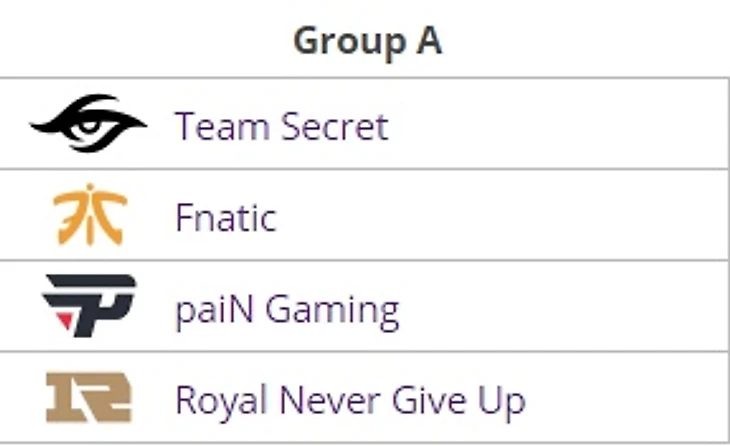Open the Royal Never Give Up logo

coord(89,398)
